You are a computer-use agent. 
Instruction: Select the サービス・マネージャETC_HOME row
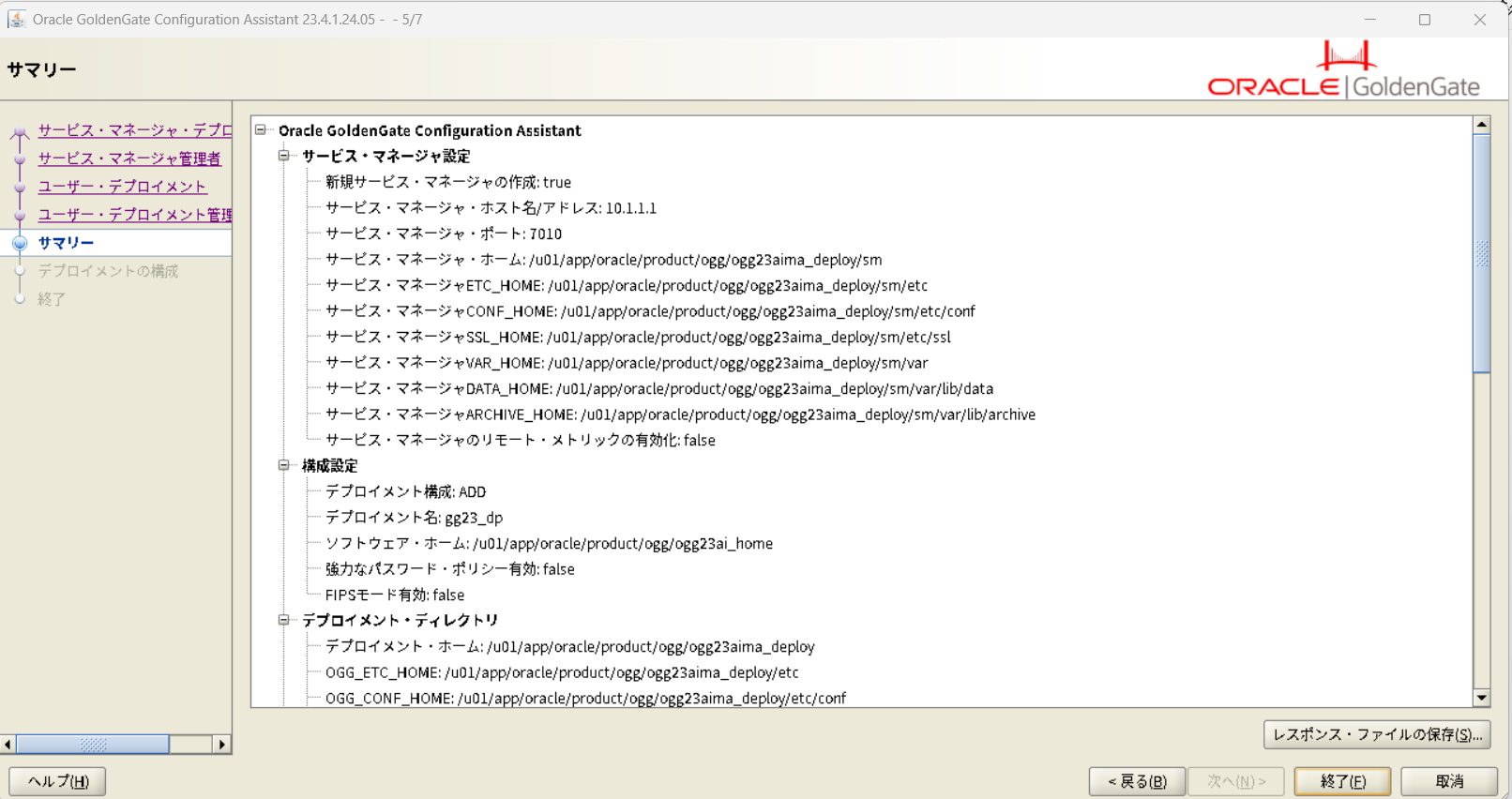coord(627,285)
